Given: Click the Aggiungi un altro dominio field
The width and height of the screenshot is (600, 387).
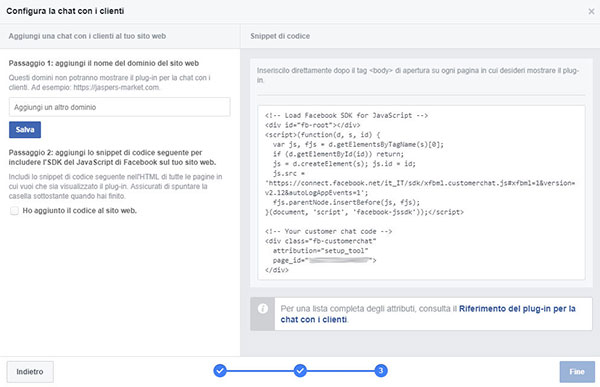Looking at the screenshot, I should coord(119,107).
